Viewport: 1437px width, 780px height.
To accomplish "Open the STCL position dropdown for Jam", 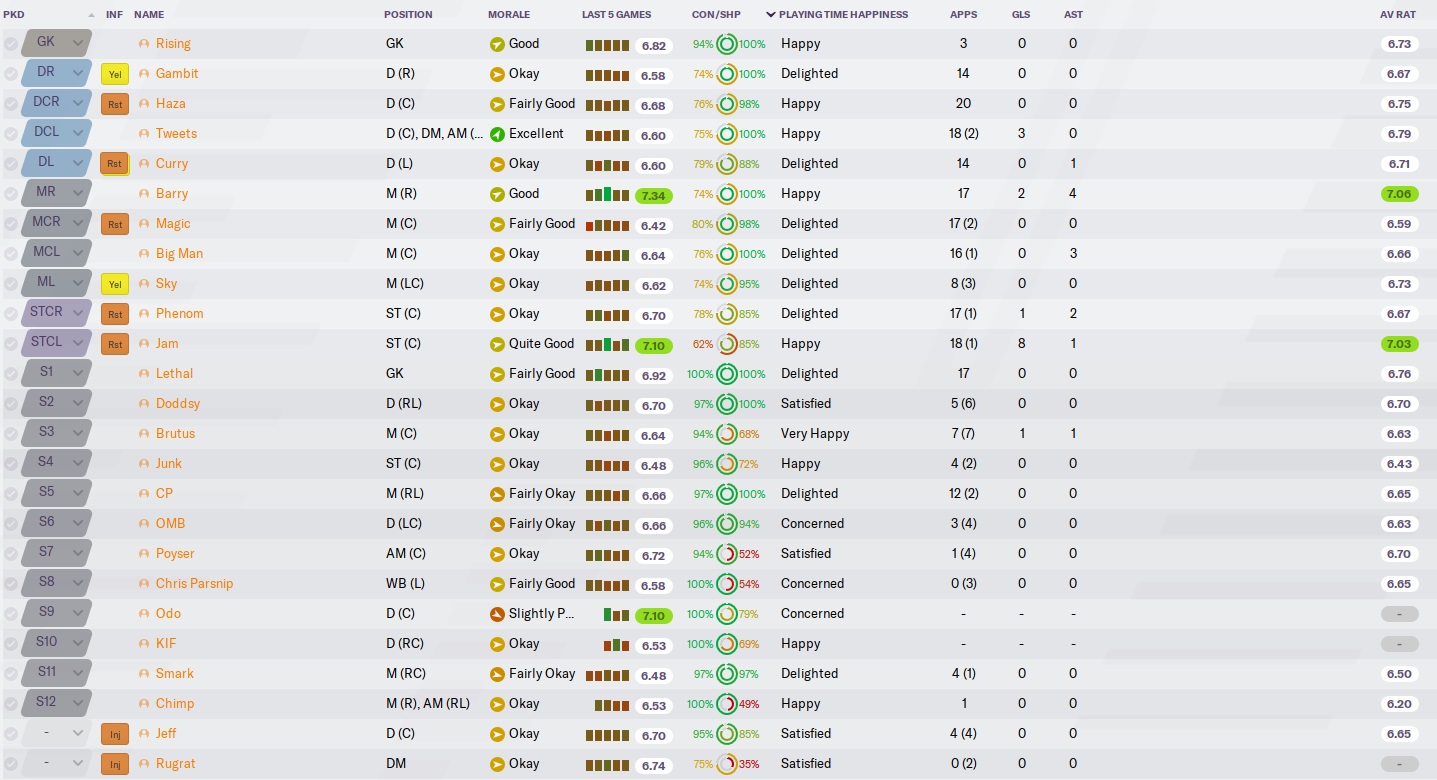I will [78, 343].
